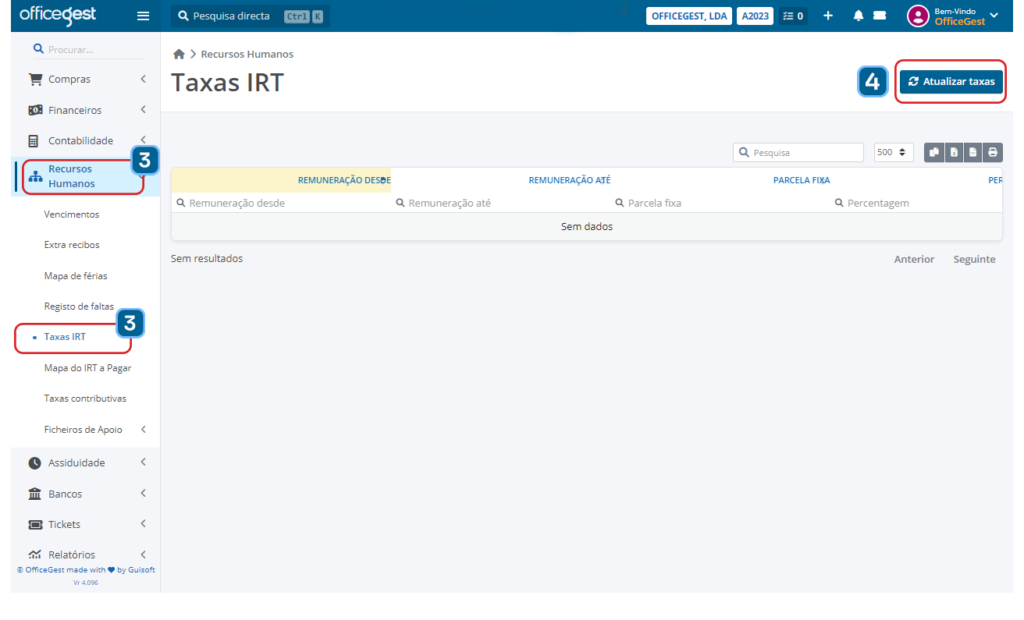Click the Relatórios chart icon
Viewport: 1024px width, 620px height.
(35, 555)
